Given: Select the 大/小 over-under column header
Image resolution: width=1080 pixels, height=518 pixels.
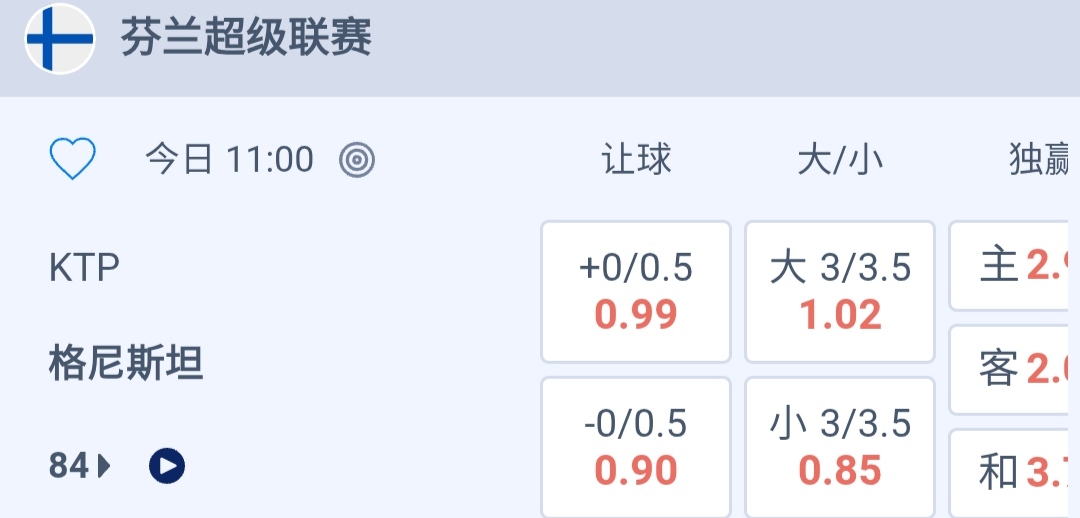Looking at the screenshot, I should [840, 160].
